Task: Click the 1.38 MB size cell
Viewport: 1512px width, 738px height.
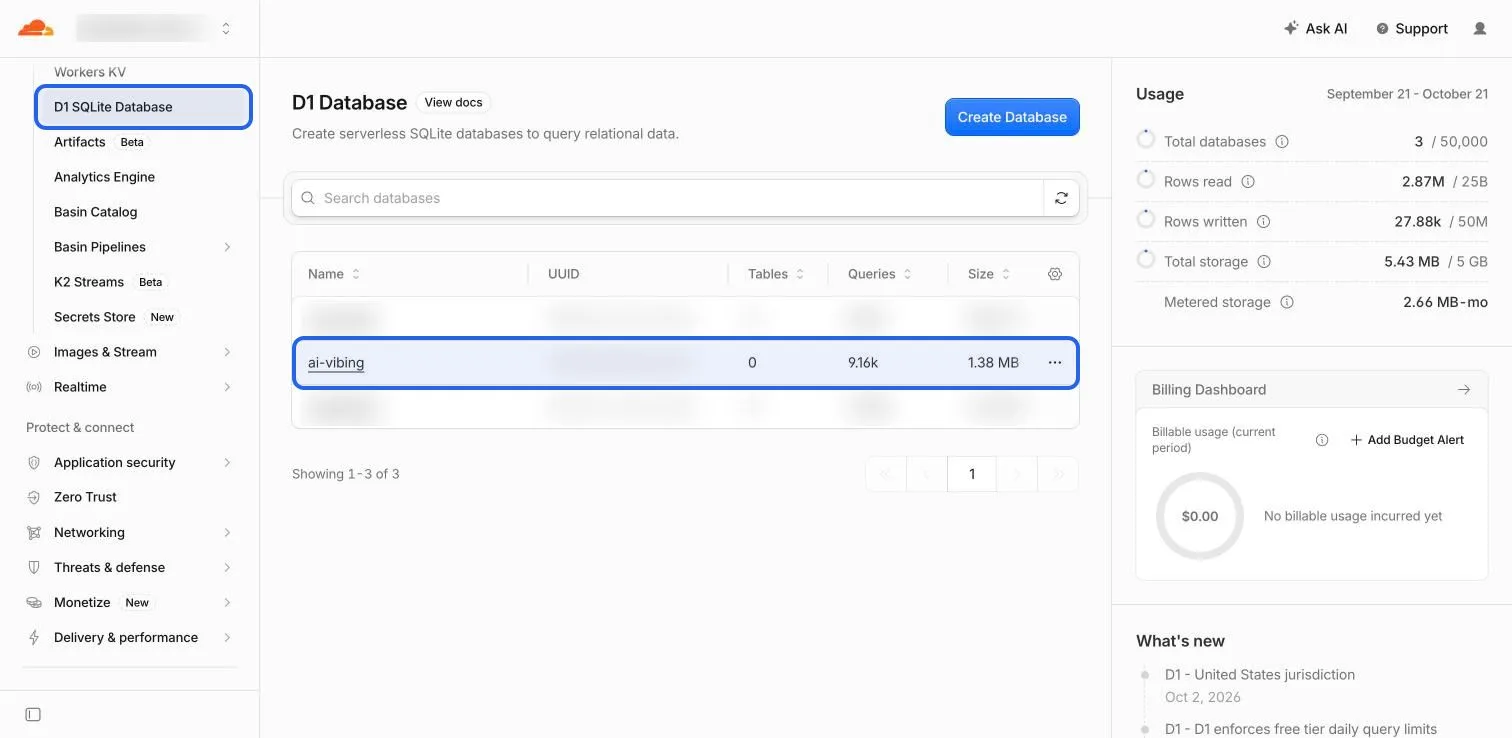Action: (x=993, y=363)
